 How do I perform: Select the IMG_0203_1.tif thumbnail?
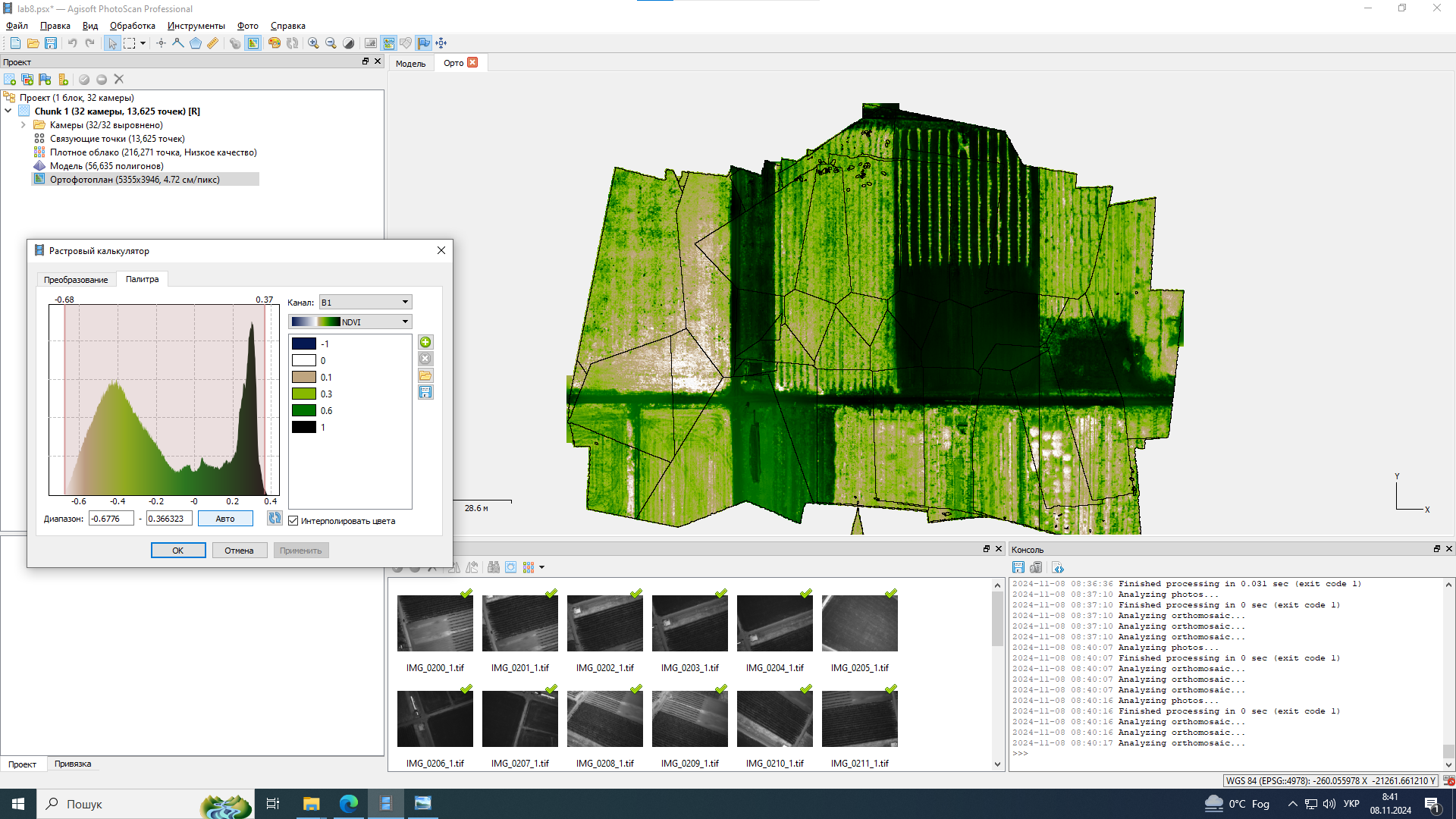tap(689, 623)
